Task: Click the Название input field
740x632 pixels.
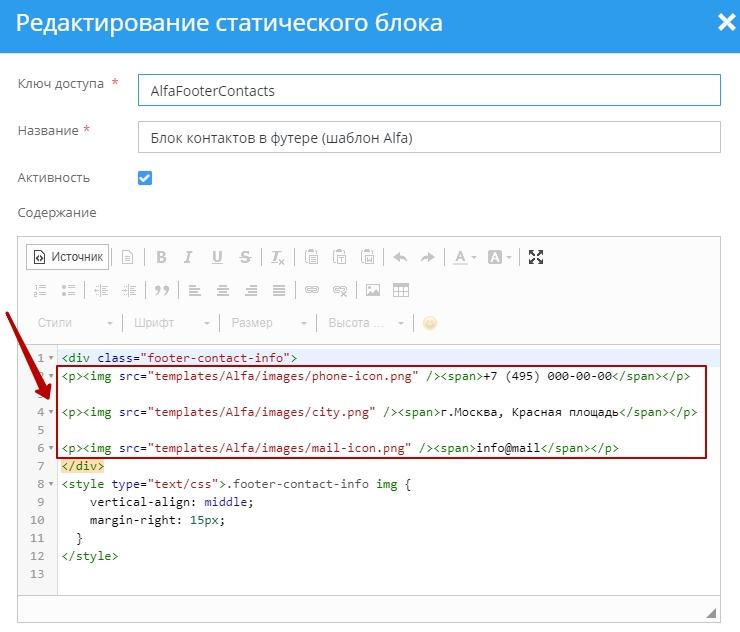Action: (x=428, y=137)
